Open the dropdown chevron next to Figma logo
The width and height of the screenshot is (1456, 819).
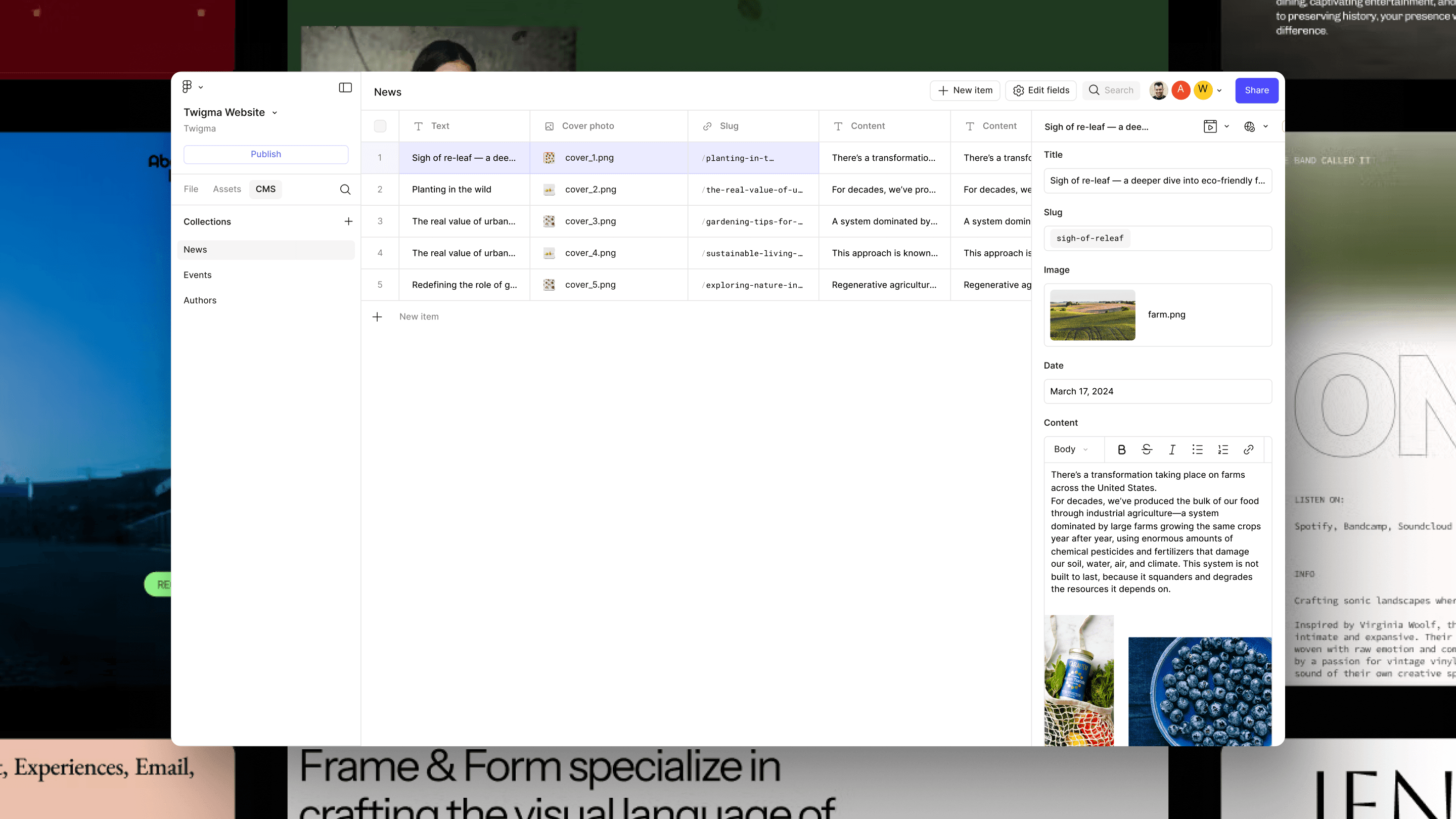201,87
